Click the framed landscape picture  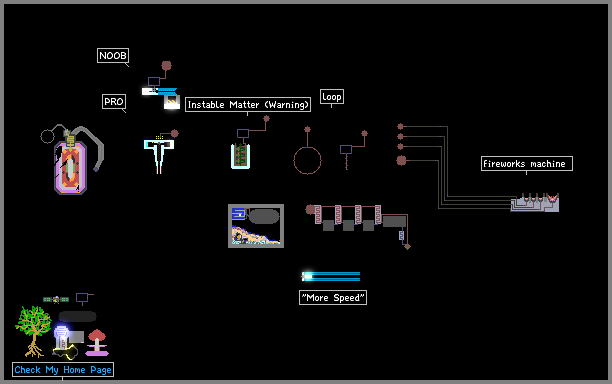(256, 226)
